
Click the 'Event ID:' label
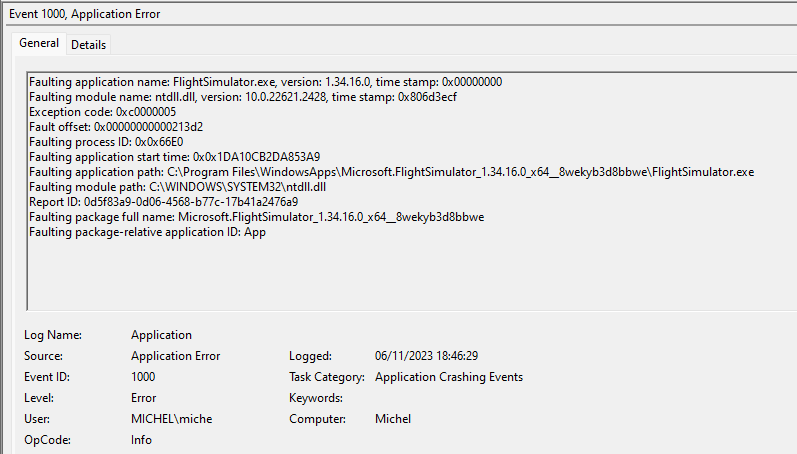(47, 377)
